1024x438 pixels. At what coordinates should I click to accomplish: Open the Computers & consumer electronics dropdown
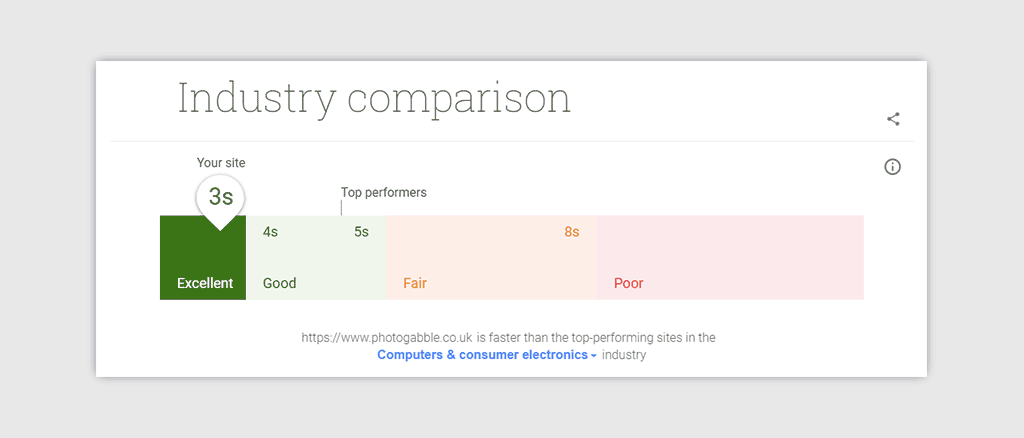click(487, 355)
